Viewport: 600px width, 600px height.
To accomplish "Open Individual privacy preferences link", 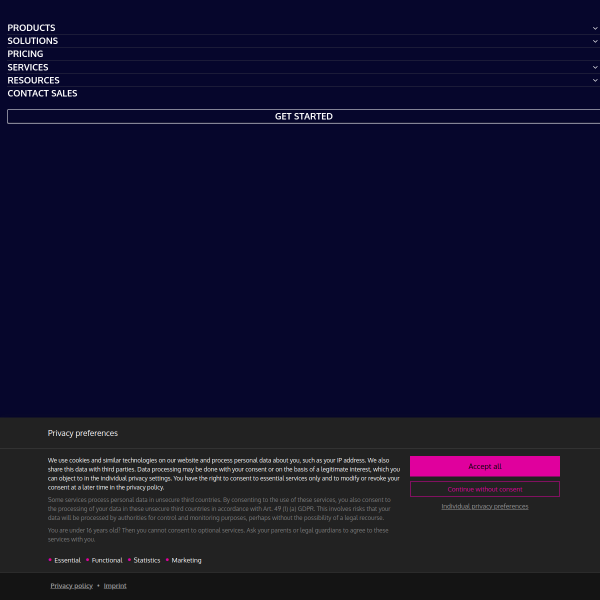I will pos(485,506).
